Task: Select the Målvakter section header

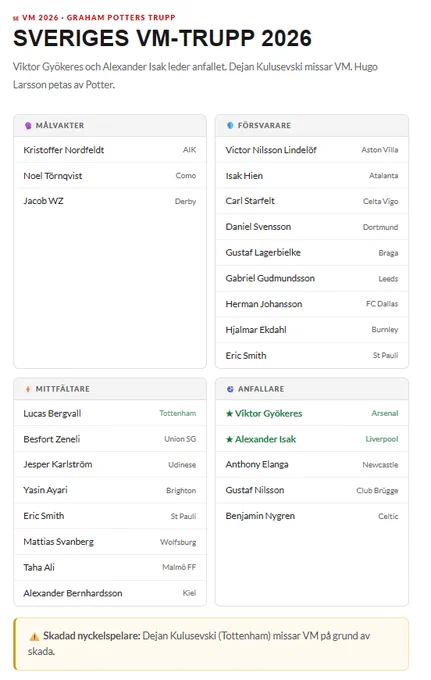Action: (110, 126)
